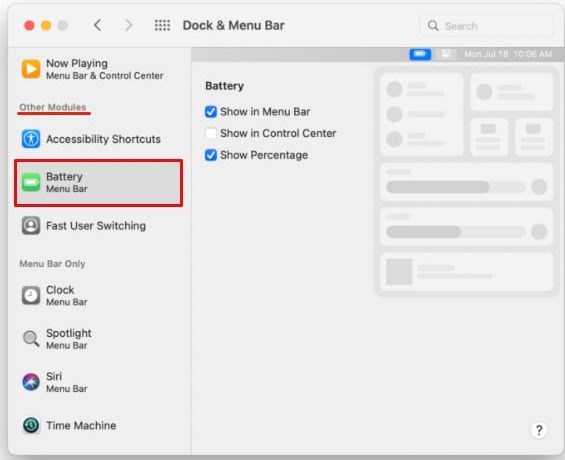The image size is (565, 460).
Task: Click the forward navigation arrow
Action: pos(128,25)
